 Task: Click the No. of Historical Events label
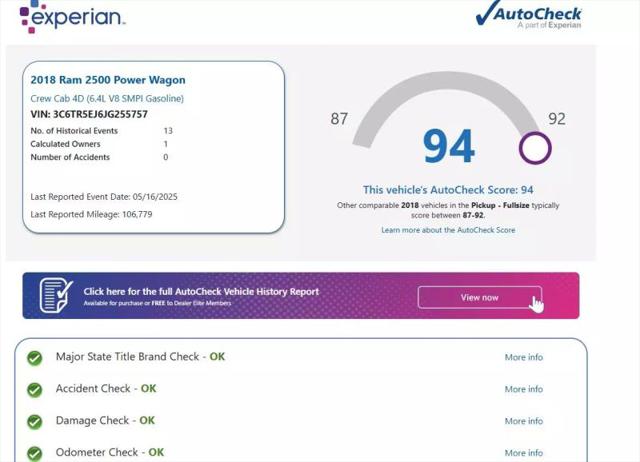coord(74,131)
